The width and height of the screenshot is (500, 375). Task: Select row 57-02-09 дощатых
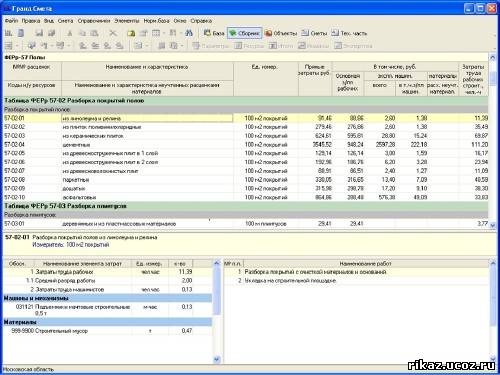tap(246, 188)
